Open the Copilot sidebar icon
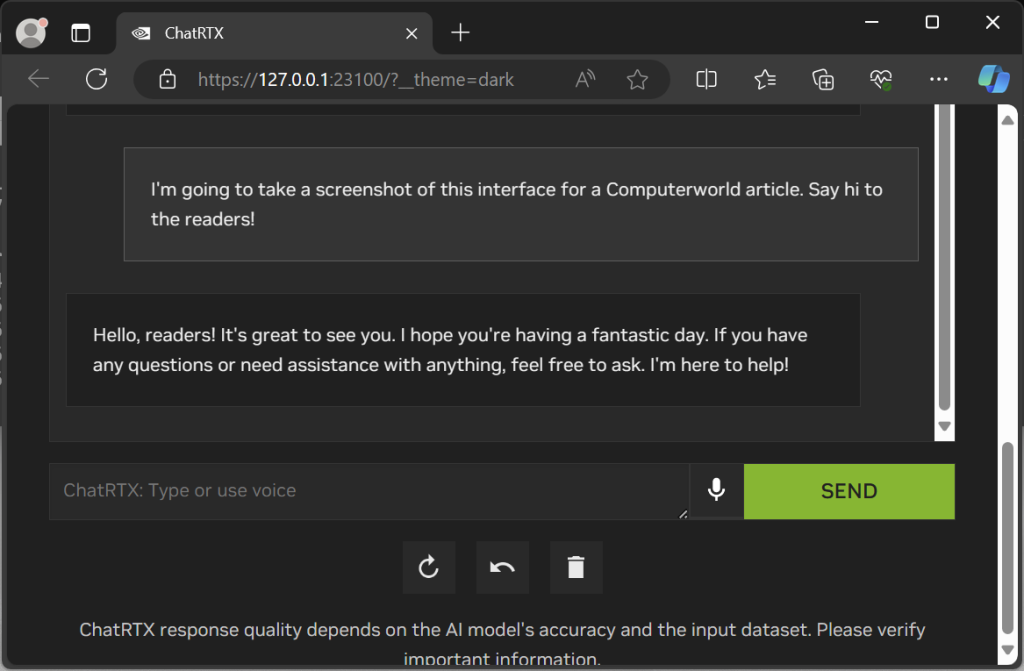This screenshot has width=1024, height=671. [x=994, y=79]
